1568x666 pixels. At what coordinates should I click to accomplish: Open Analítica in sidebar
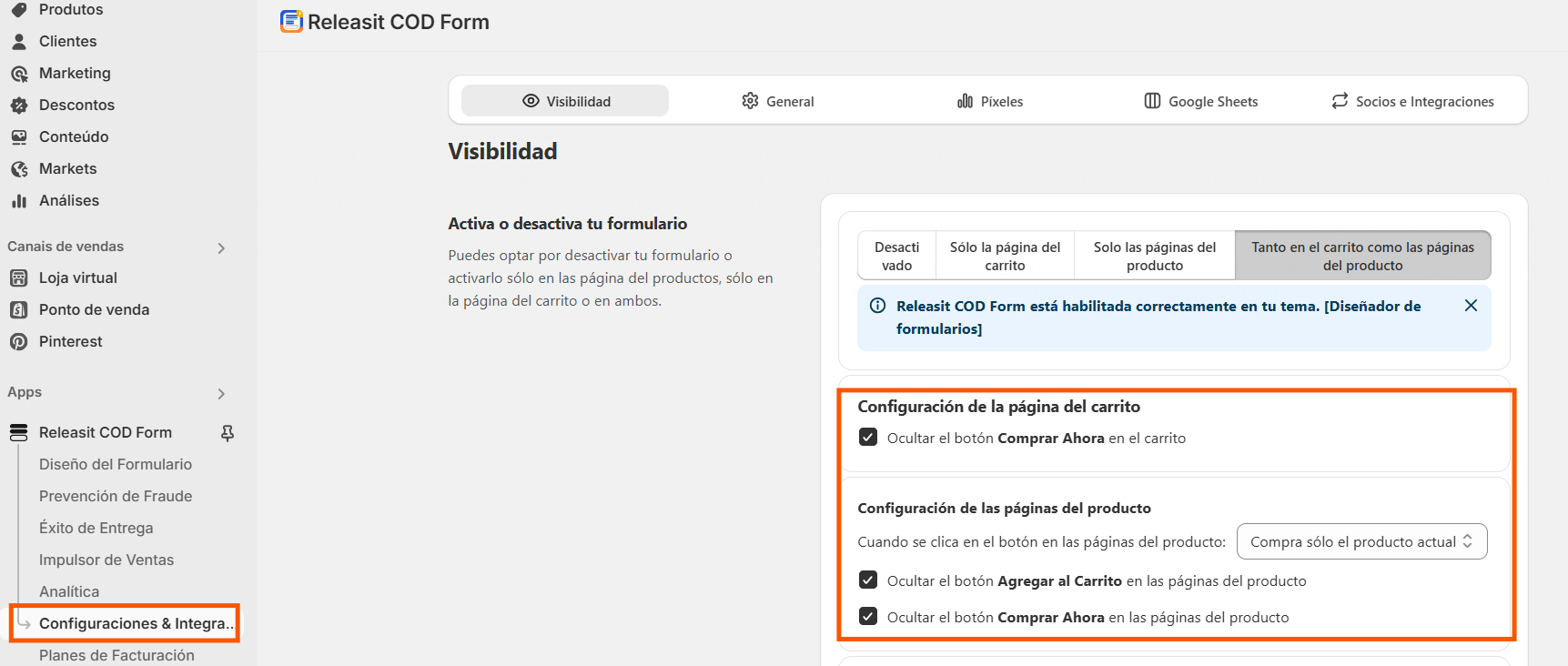click(69, 591)
